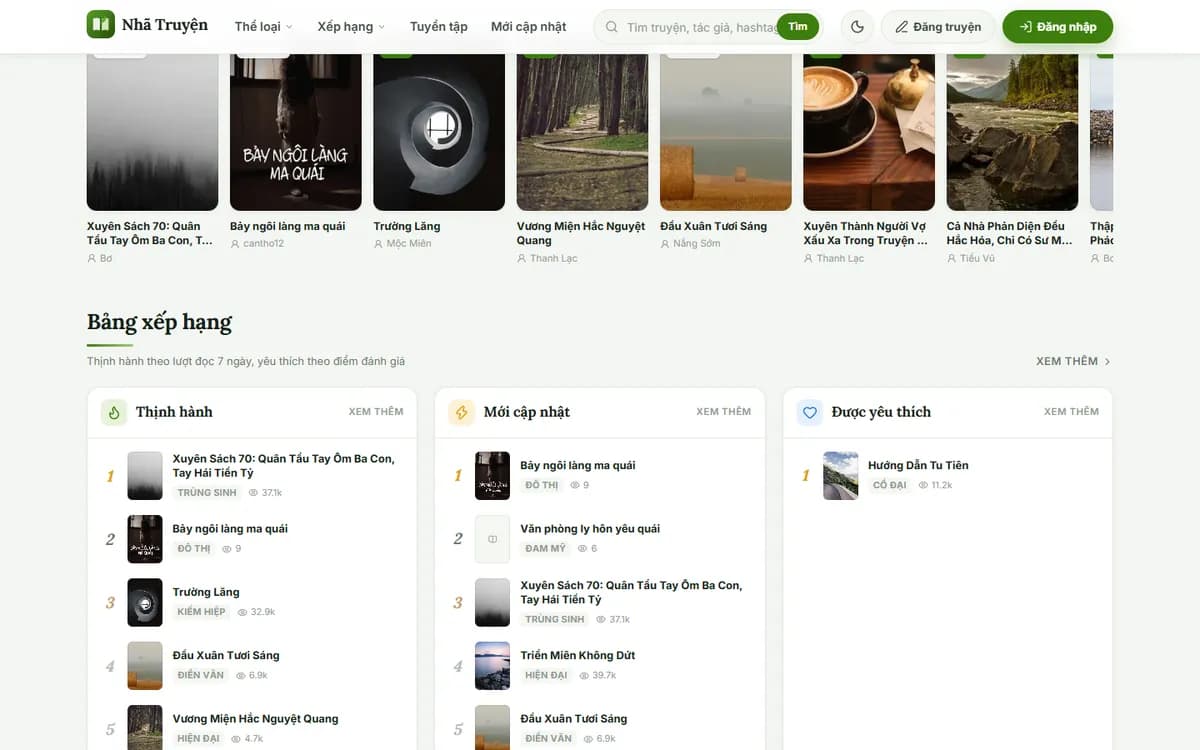This screenshot has width=1200, height=750.
Task: Open the Tuyển tập menu item
Action: [438, 27]
